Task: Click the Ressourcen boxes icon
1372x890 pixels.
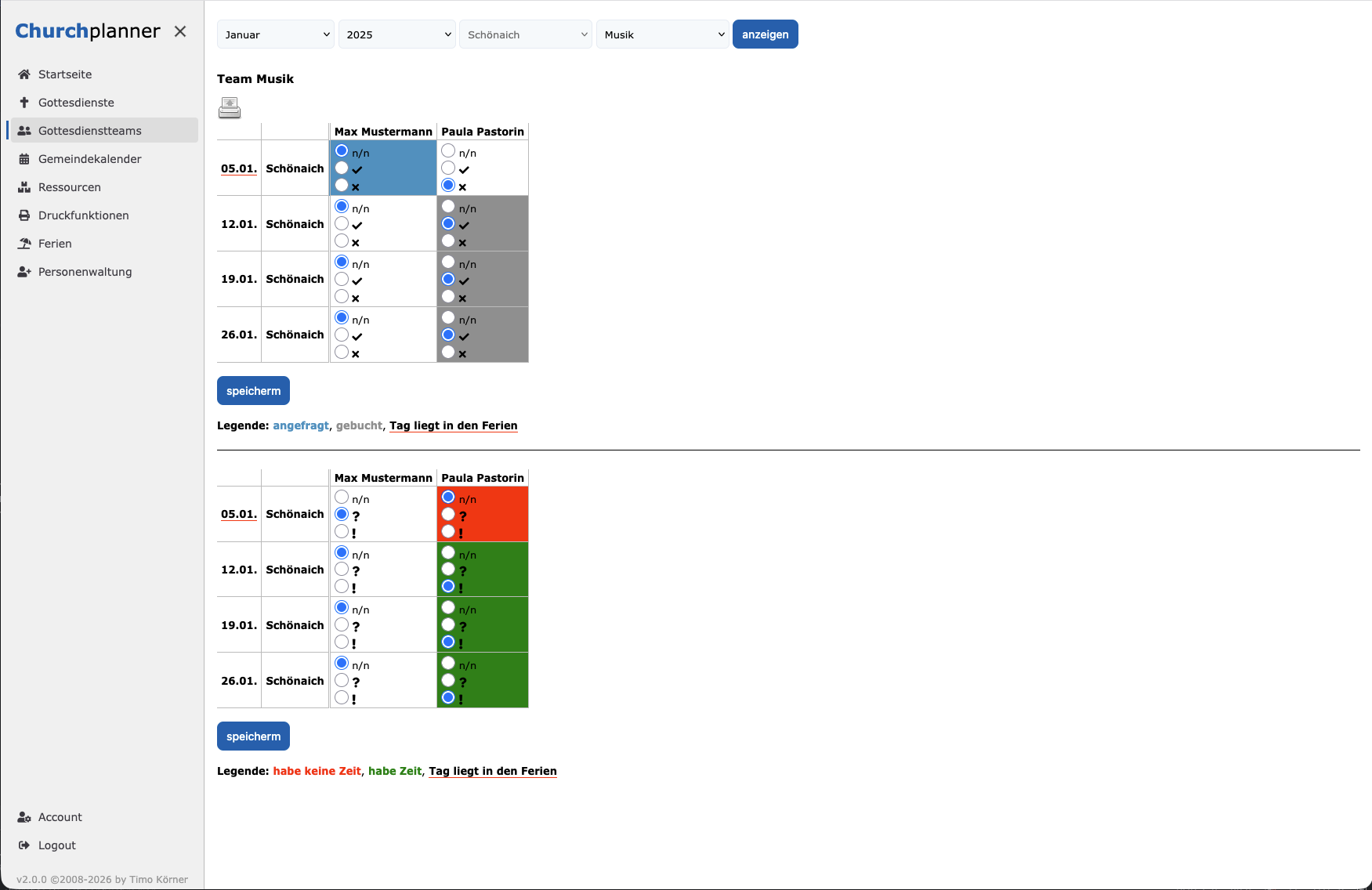Action: (24, 187)
